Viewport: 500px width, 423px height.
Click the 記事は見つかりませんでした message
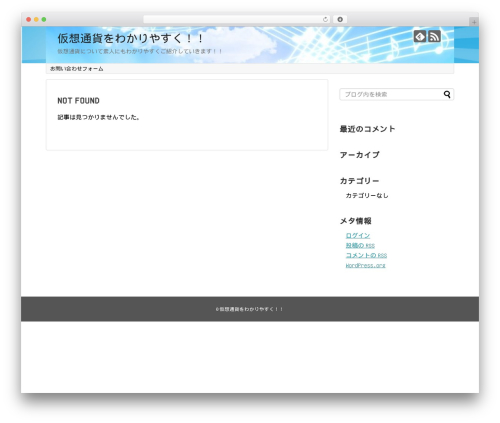point(98,117)
